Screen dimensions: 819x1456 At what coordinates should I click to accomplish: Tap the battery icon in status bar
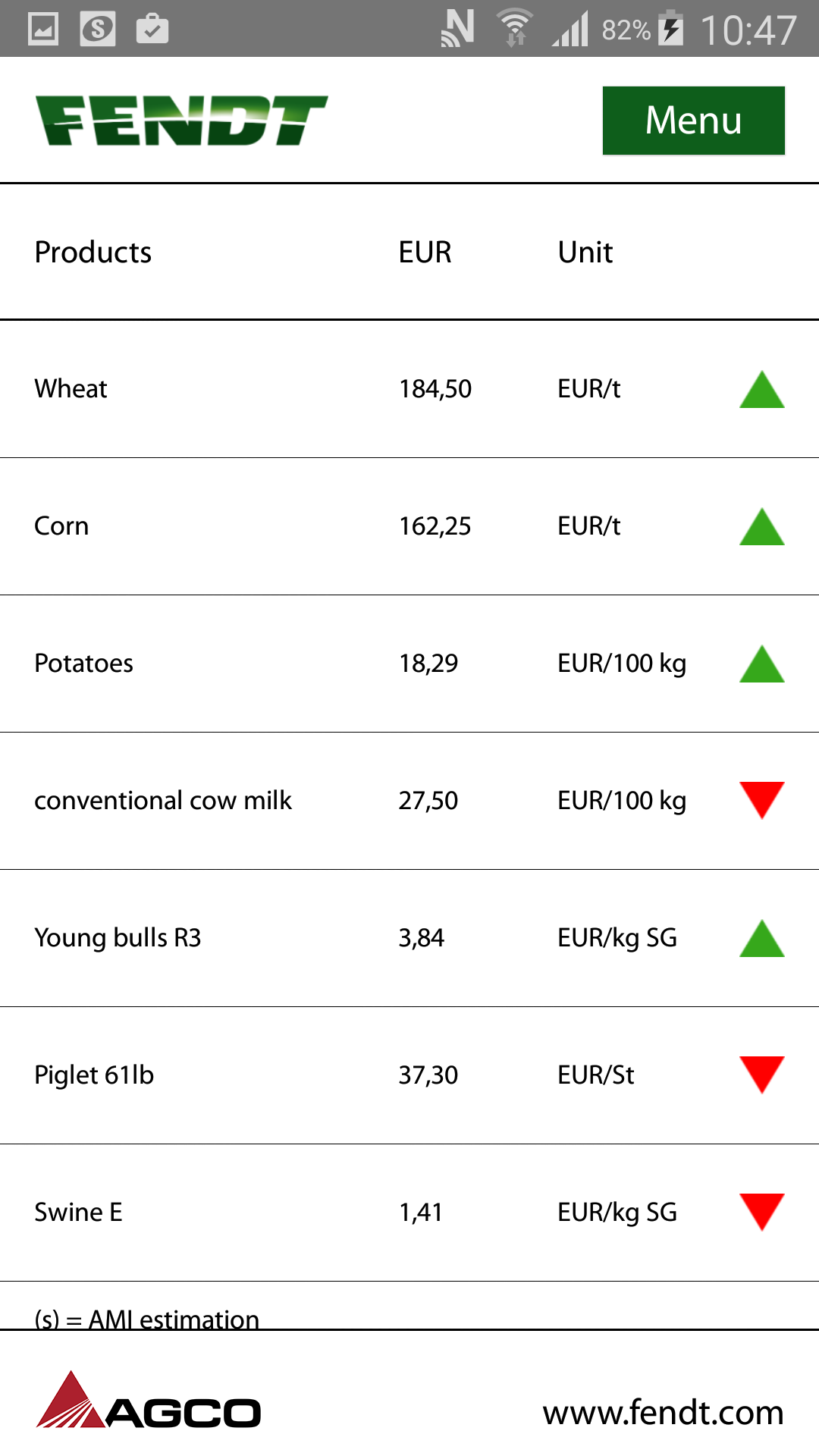(x=670, y=29)
